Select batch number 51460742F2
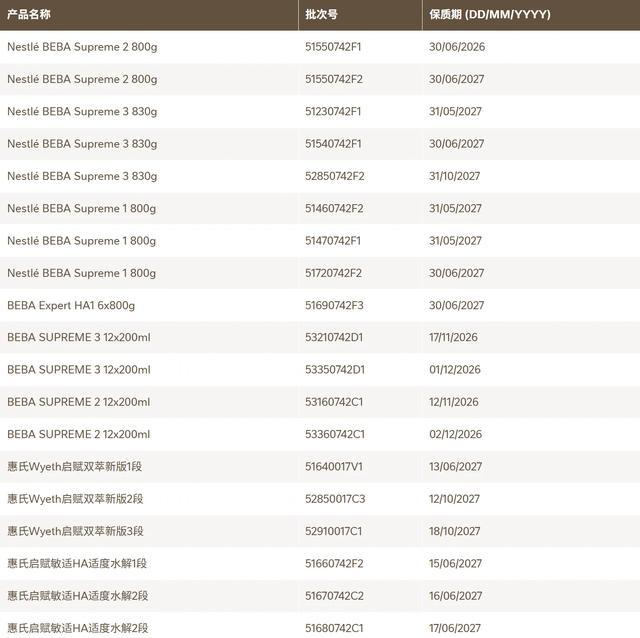Screen dimensions: 640x638 (334, 208)
